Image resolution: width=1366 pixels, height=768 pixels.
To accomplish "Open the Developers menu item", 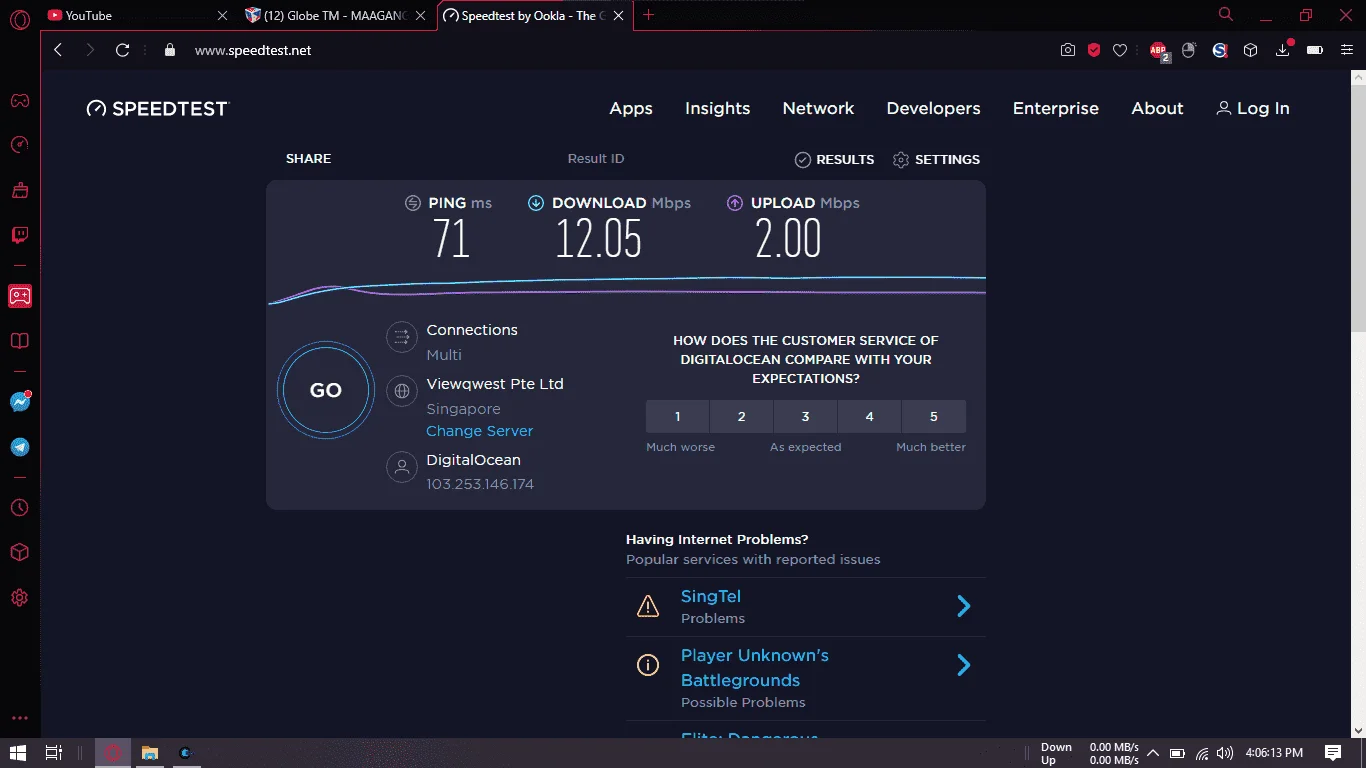I will pos(933,108).
